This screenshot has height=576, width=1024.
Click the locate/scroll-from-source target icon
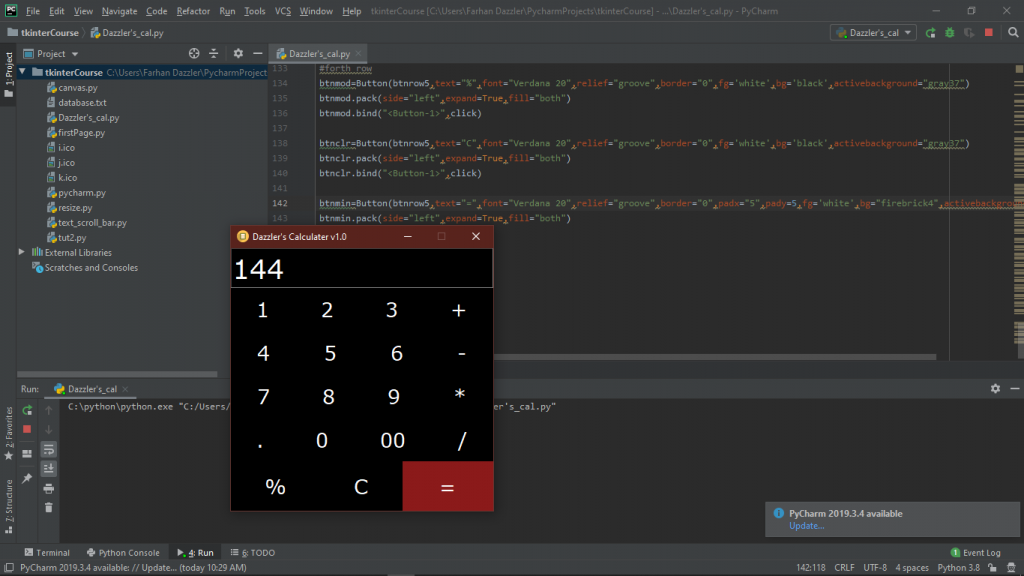click(194, 53)
